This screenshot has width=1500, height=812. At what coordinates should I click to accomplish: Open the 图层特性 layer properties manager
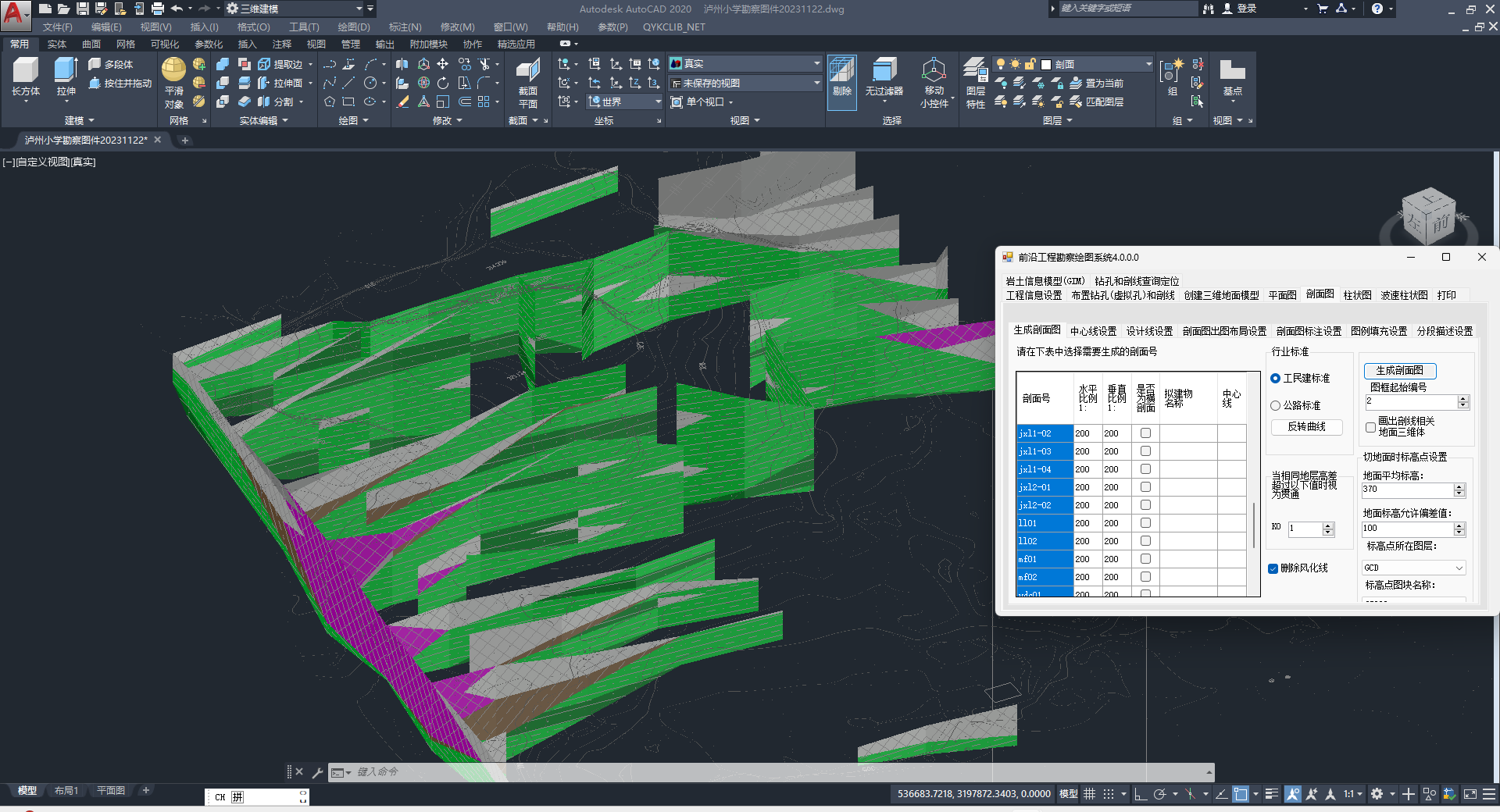tap(976, 83)
